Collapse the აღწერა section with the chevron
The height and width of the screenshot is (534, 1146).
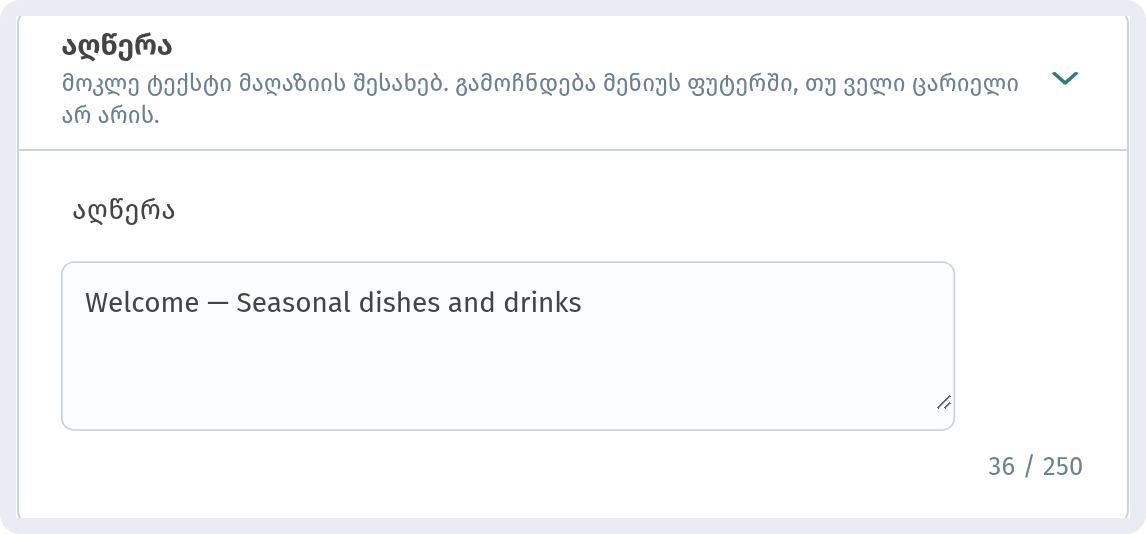(x=1065, y=77)
